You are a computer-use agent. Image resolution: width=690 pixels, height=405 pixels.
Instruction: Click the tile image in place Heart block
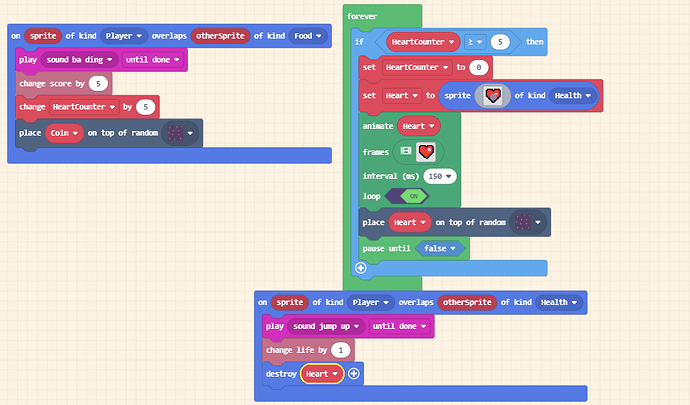pyautogui.click(x=523, y=222)
